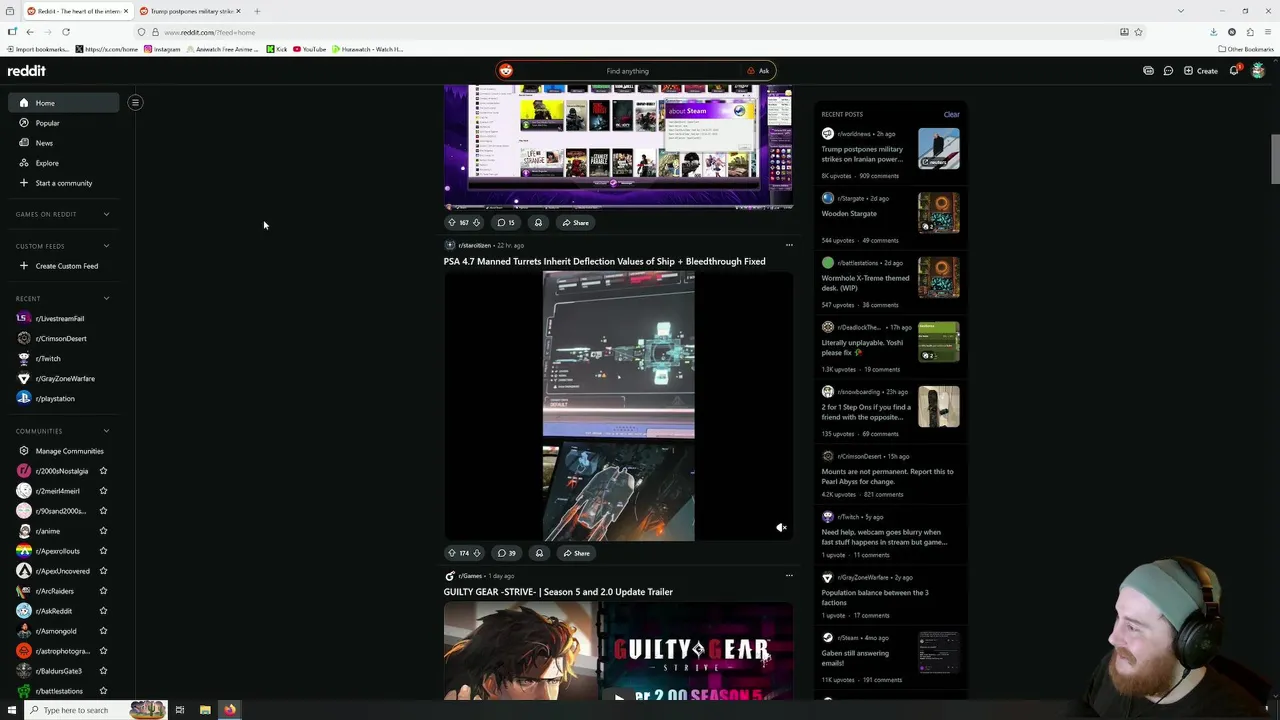Viewport: 1280px width, 720px height.
Task: Unmute the PSA 4.7 post video
Action: tap(781, 528)
